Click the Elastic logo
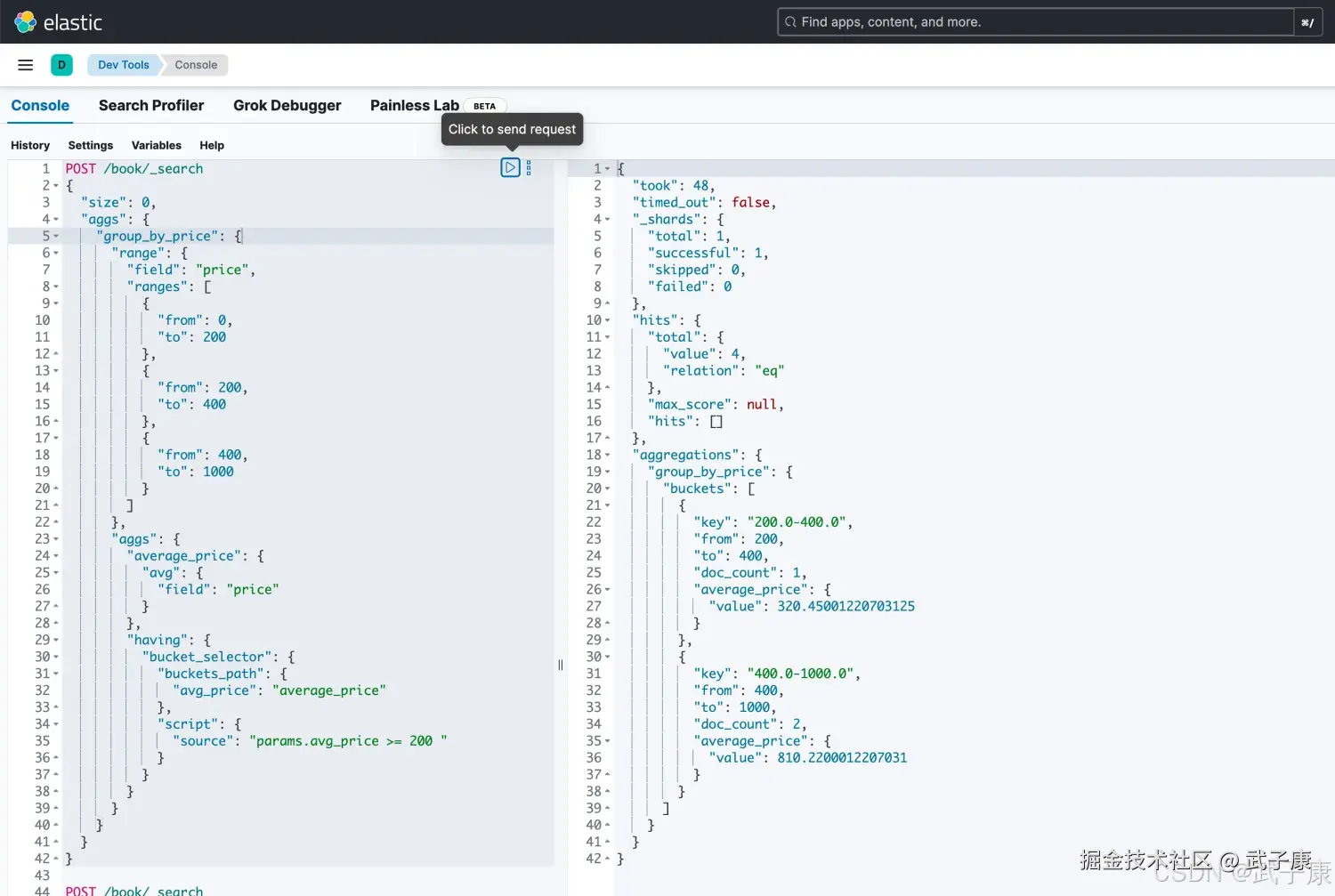 (x=59, y=22)
